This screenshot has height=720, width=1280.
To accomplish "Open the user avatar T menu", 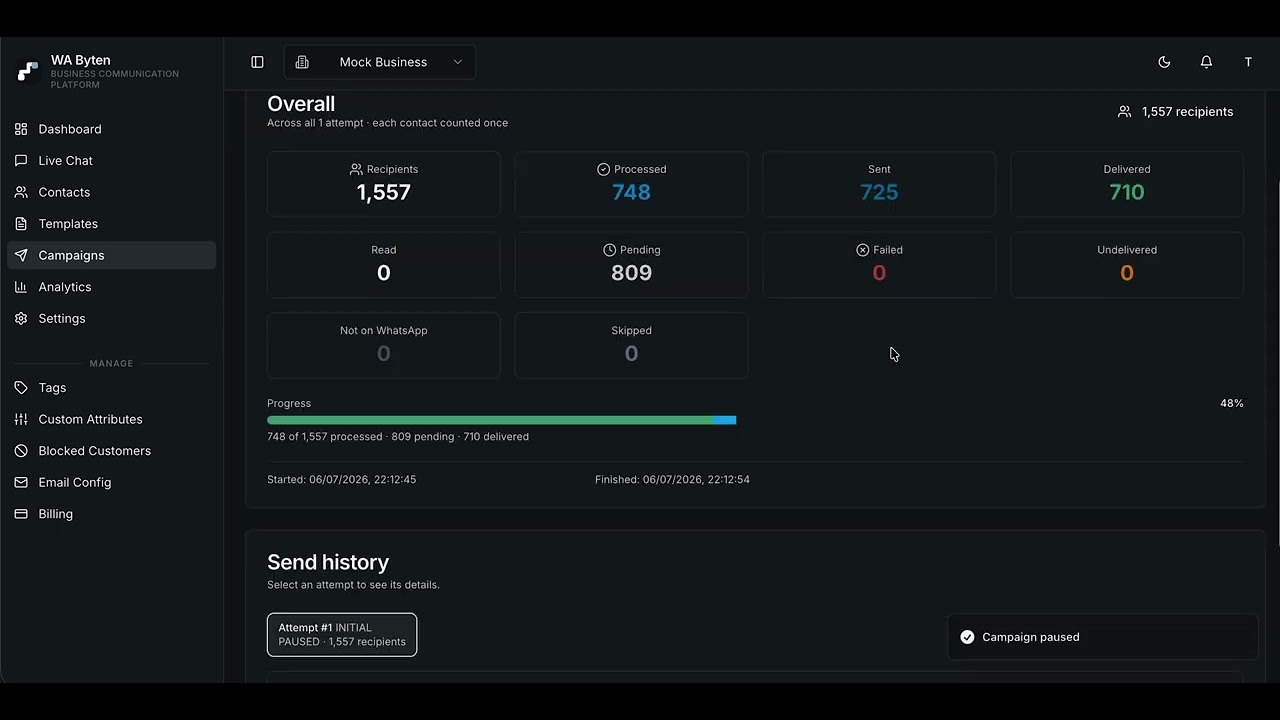I will click(1248, 62).
